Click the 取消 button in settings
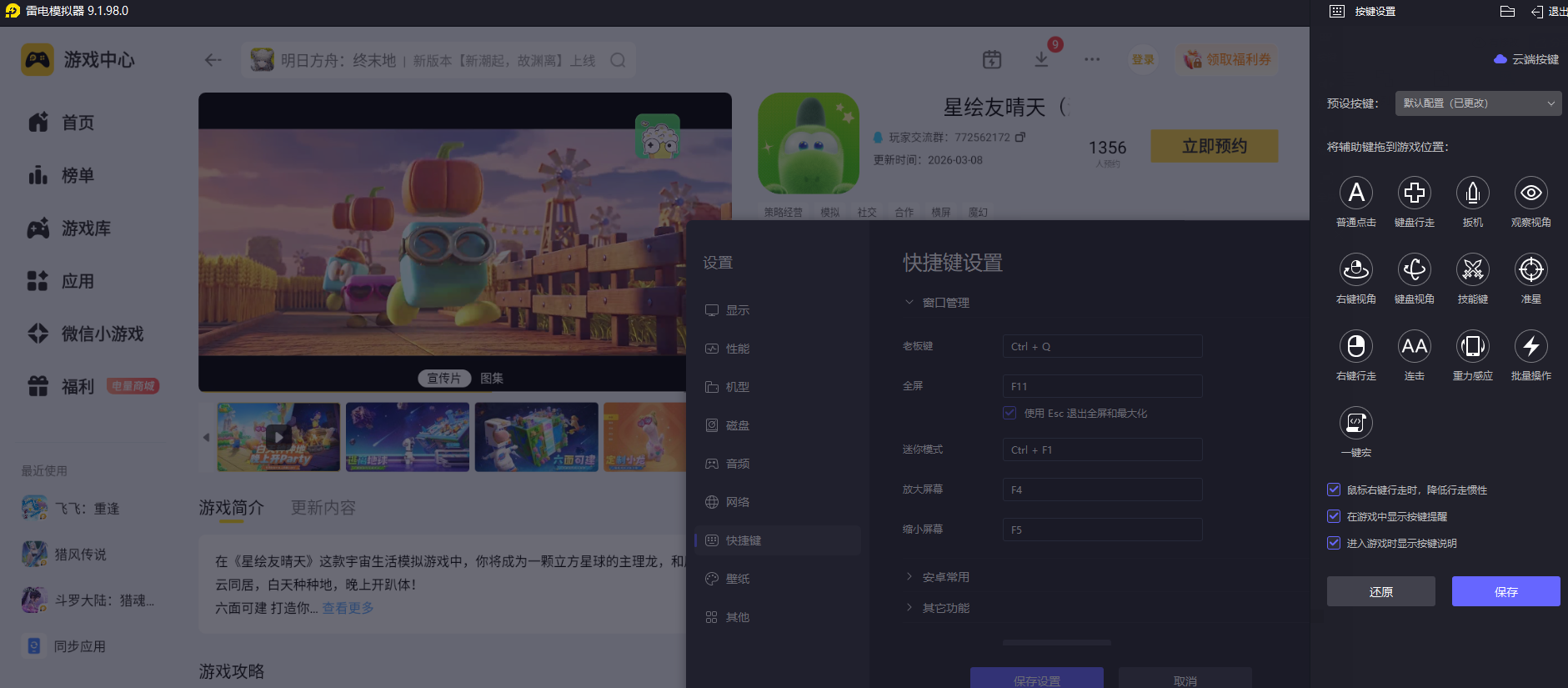 coord(1185,679)
